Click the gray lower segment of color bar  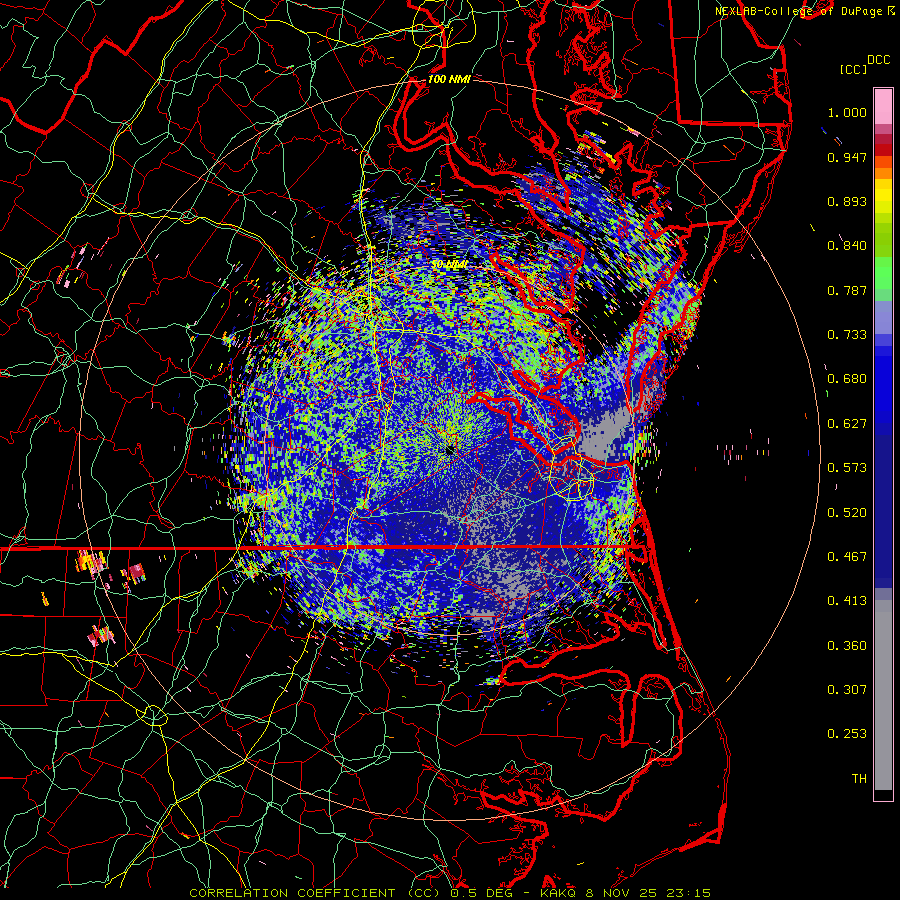click(883, 695)
